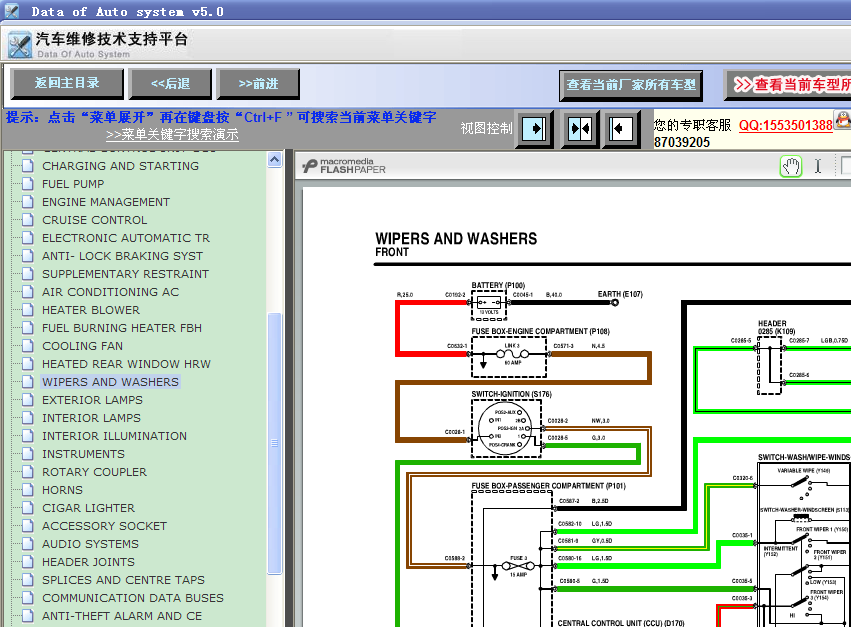Click the document icon beside HEADER JOINTS
851x627 pixels.
coord(28,561)
